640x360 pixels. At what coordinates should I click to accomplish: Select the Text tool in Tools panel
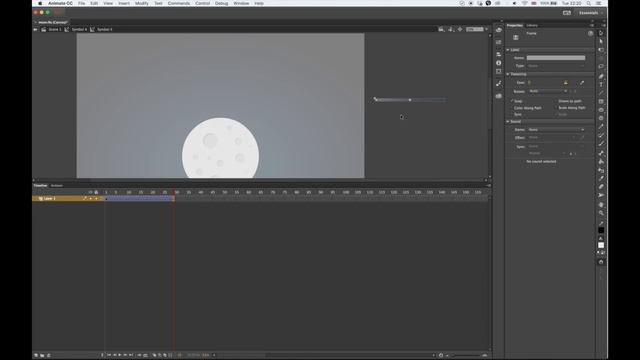click(601, 84)
